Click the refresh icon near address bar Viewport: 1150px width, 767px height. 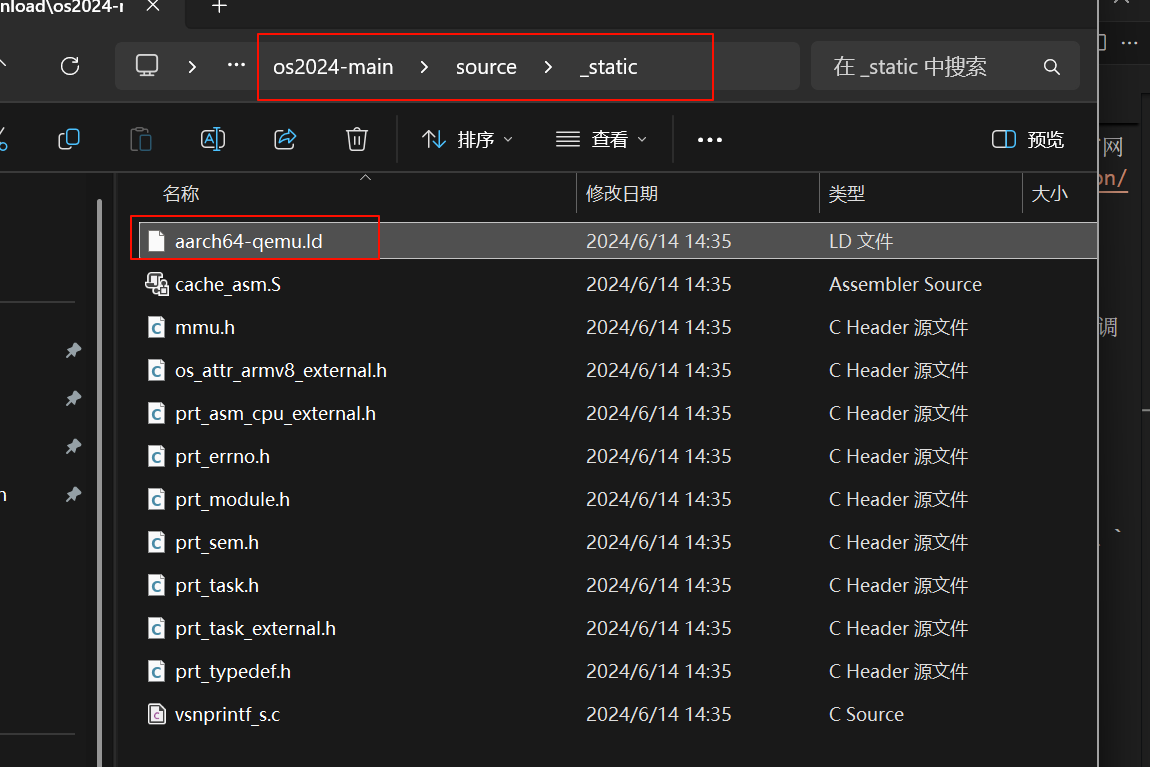pyautogui.click(x=69, y=65)
